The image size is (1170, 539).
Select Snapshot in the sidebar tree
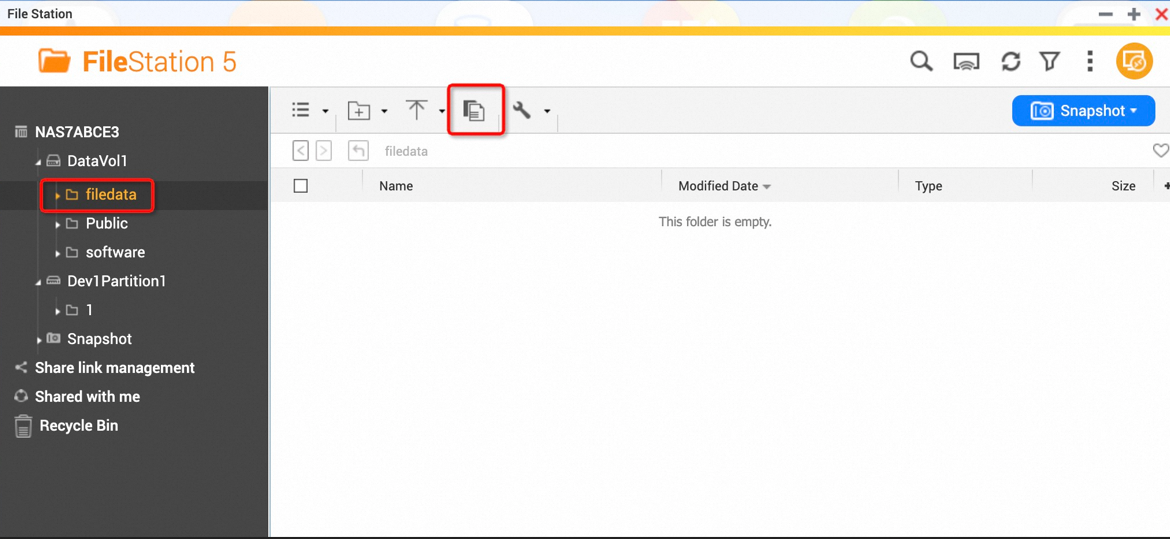click(99, 339)
